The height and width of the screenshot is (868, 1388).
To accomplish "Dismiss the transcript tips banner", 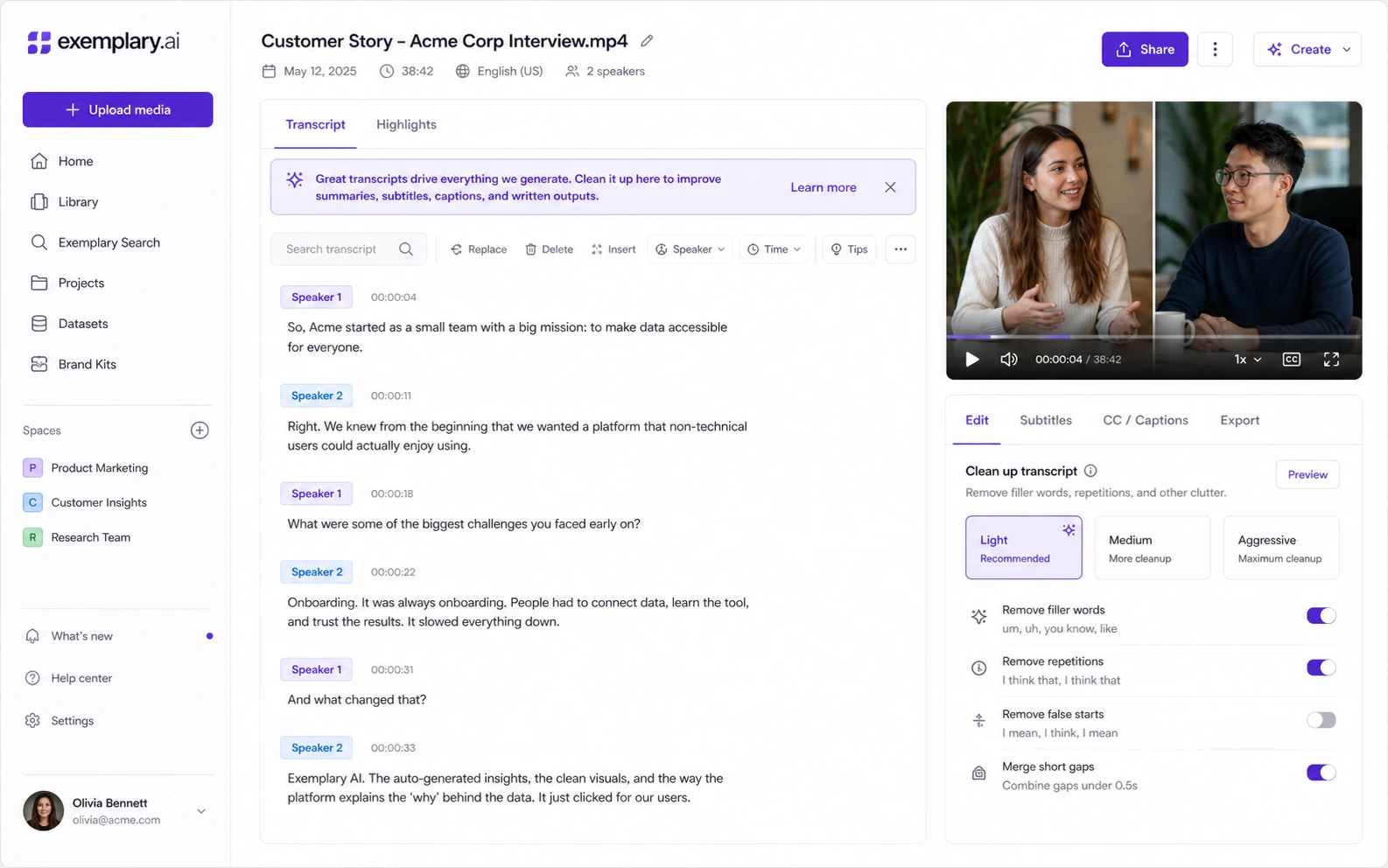I will click(x=890, y=187).
